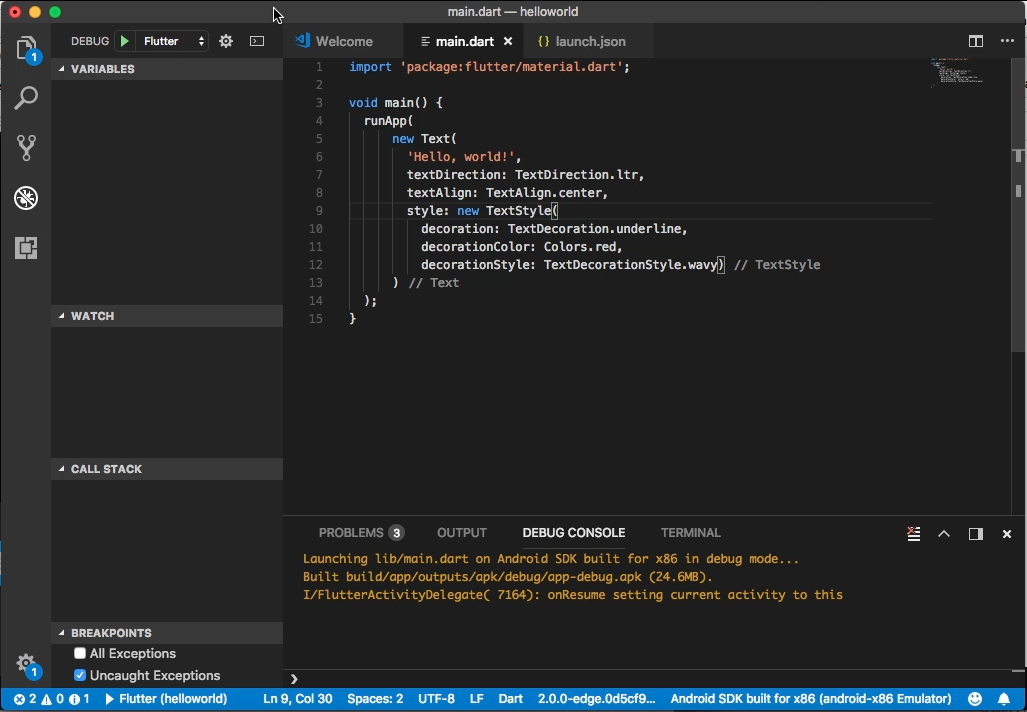Toggle the All Exceptions breakpoint checkbox
The width and height of the screenshot is (1027, 712).
(80, 653)
